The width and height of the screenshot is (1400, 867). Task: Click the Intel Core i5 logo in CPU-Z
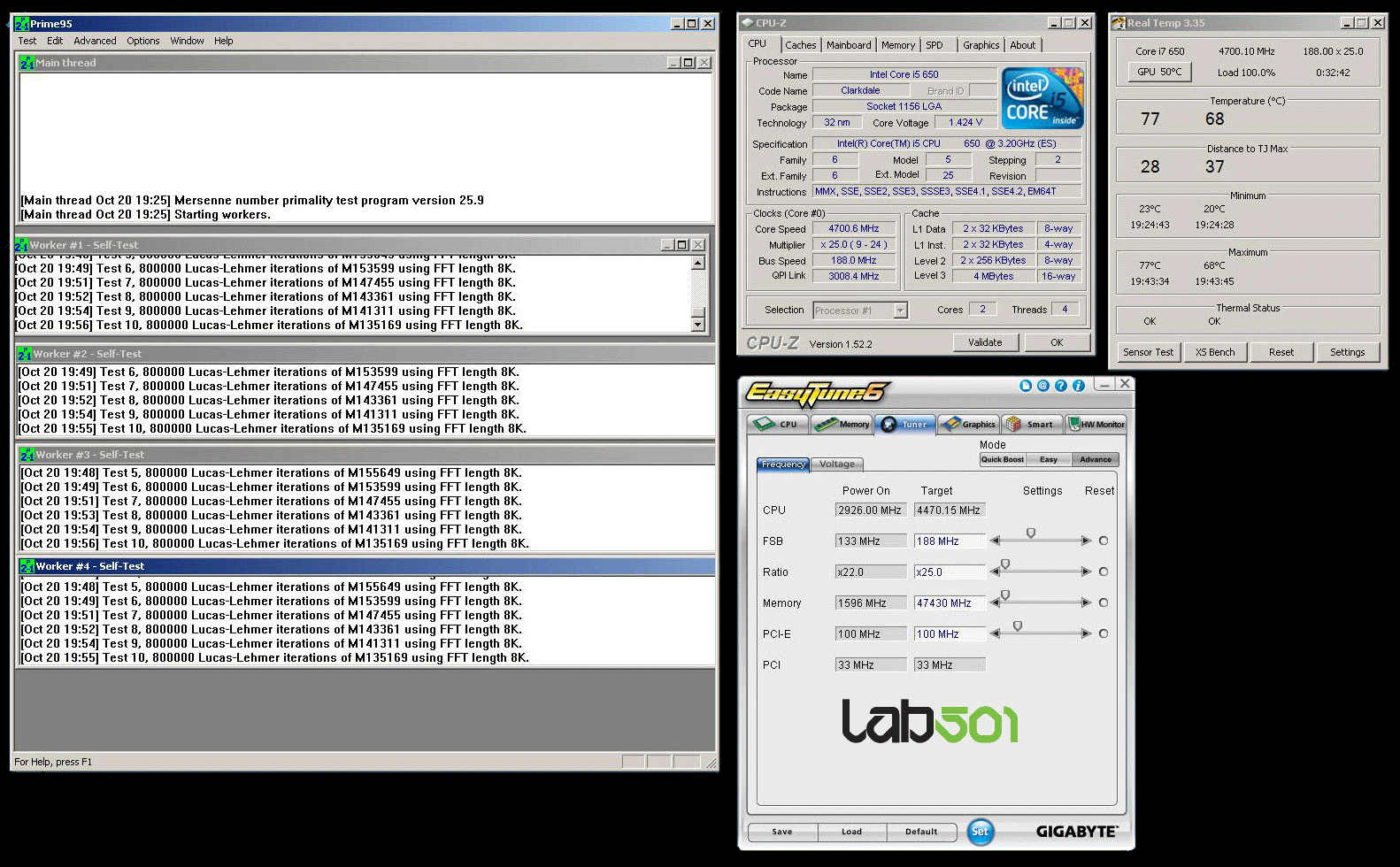click(1042, 99)
